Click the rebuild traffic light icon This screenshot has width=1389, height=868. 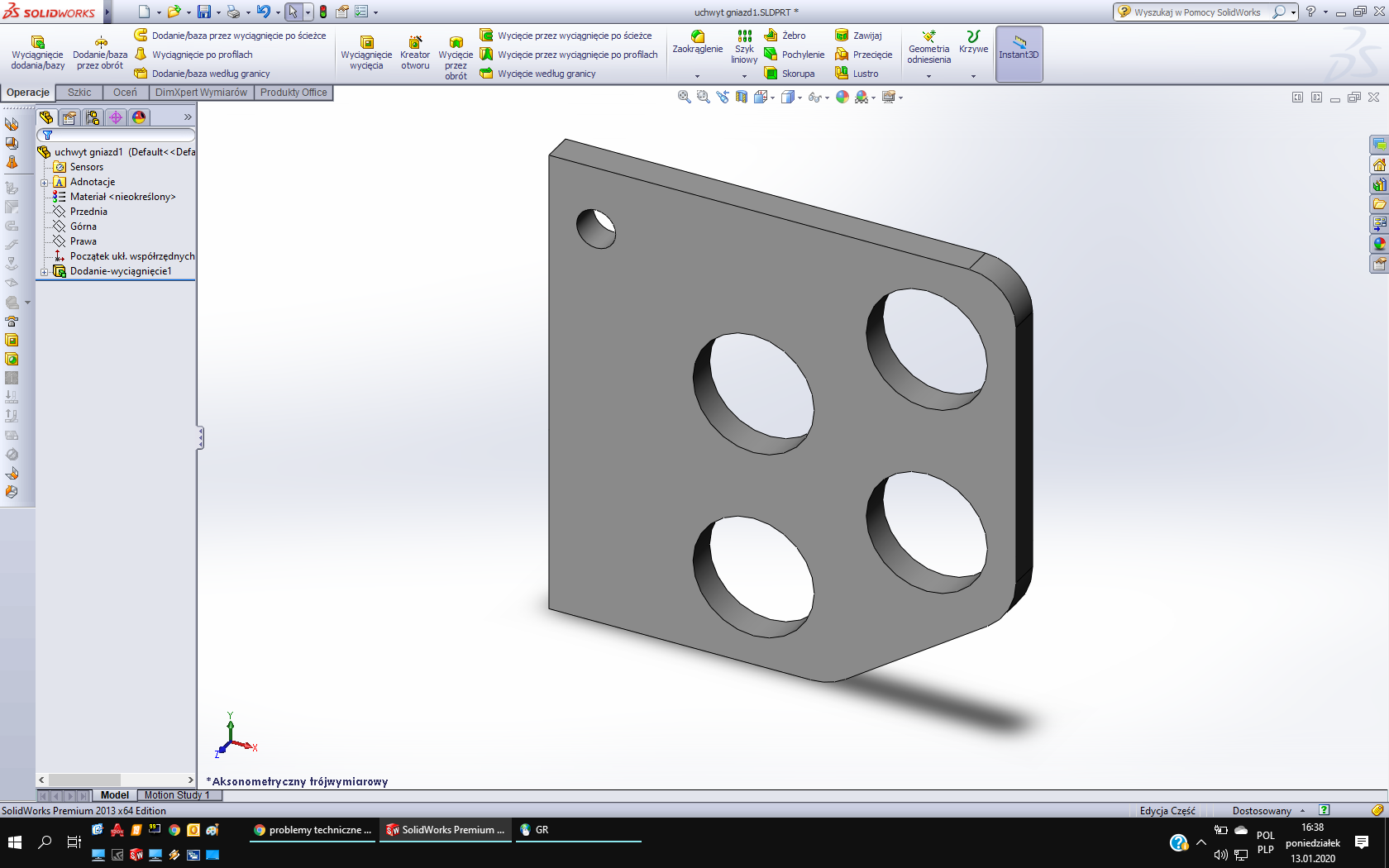[x=323, y=12]
